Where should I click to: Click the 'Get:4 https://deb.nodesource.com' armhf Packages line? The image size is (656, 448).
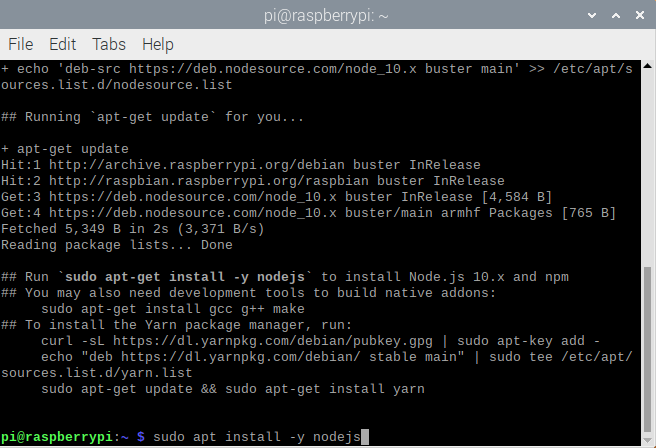pyautogui.click(x=308, y=213)
